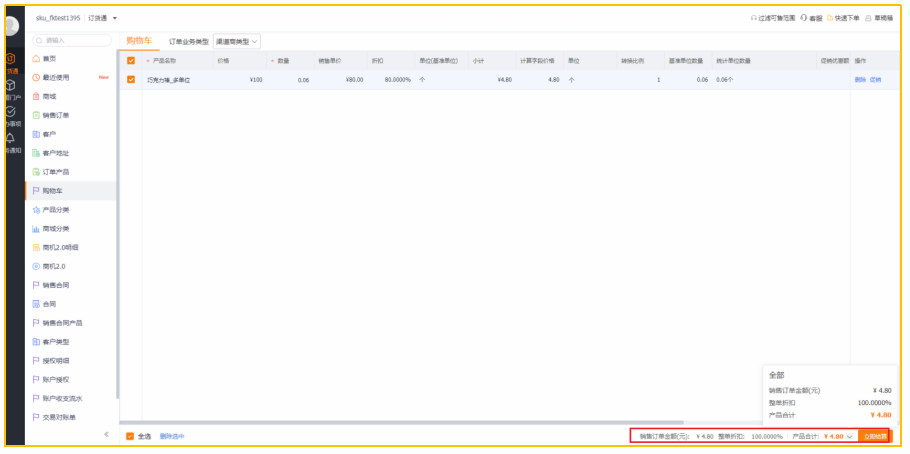Click the 数量 column header

tap(290, 60)
